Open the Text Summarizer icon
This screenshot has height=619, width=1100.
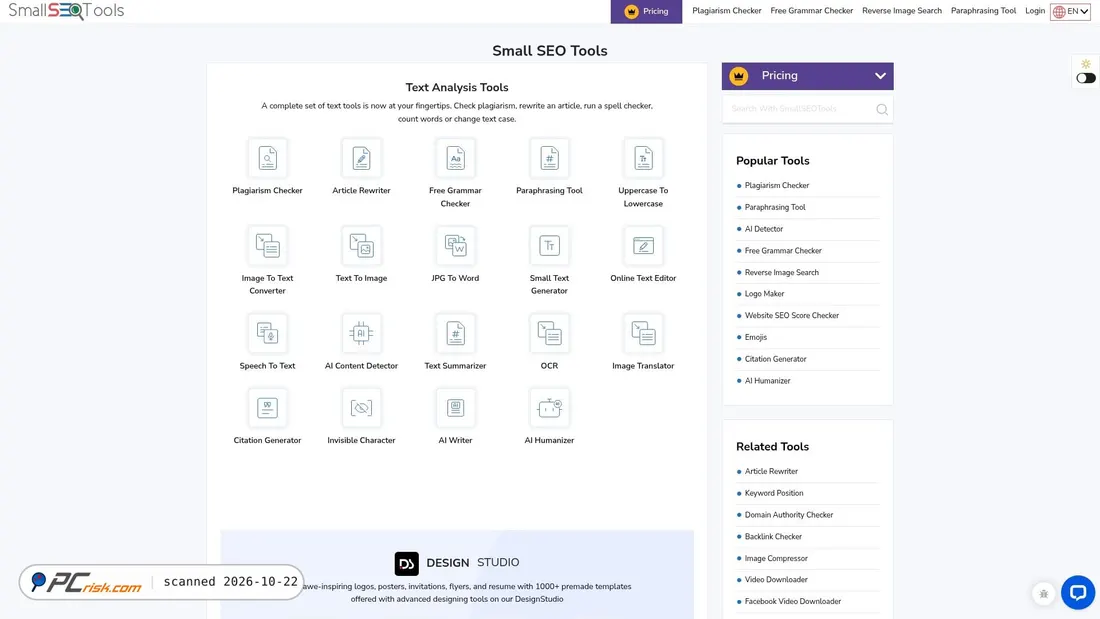(455, 333)
